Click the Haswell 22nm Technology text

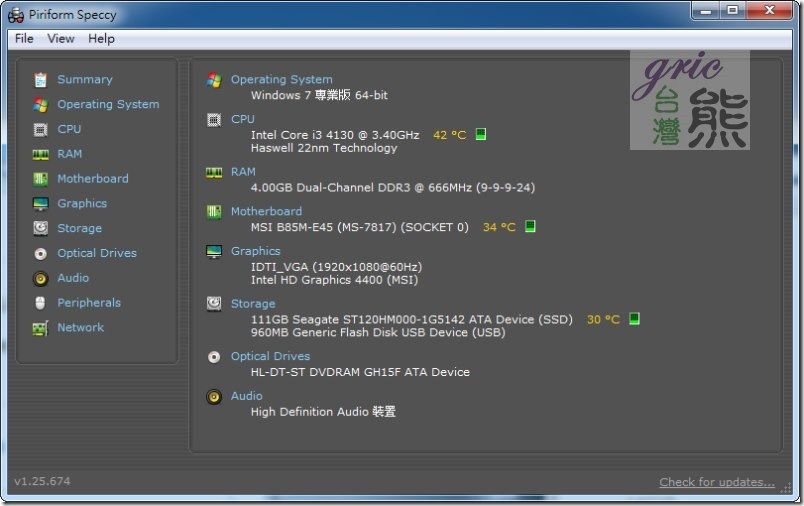pyautogui.click(x=324, y=148)
